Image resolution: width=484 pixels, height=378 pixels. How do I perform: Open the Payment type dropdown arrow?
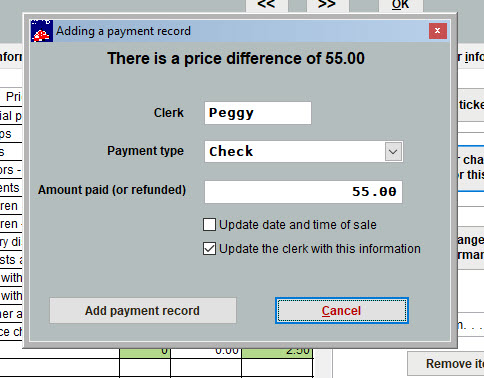(393, 152)
